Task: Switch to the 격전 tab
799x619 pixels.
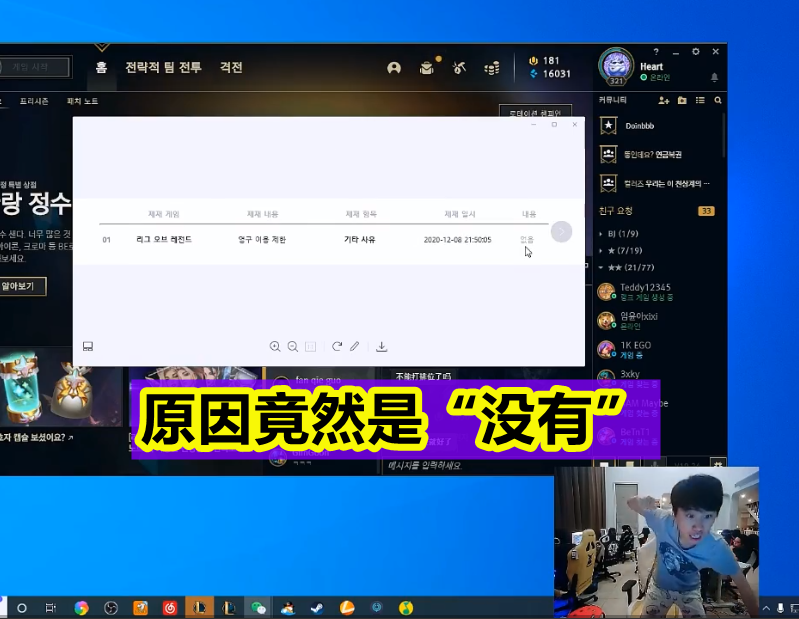Action: click(231, 67)
